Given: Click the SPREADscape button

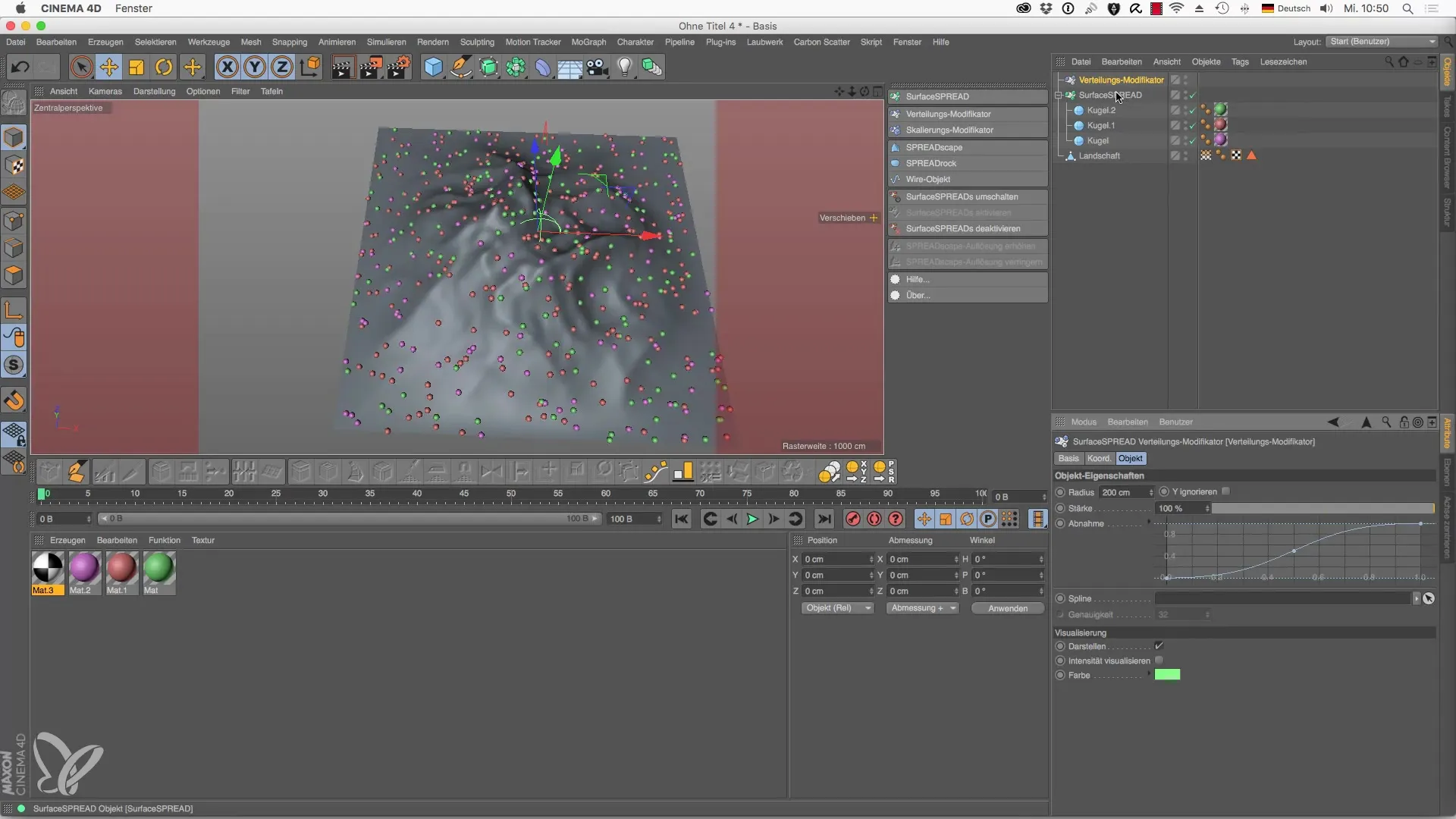Looking at the screenshot, I should pos(968,147).
